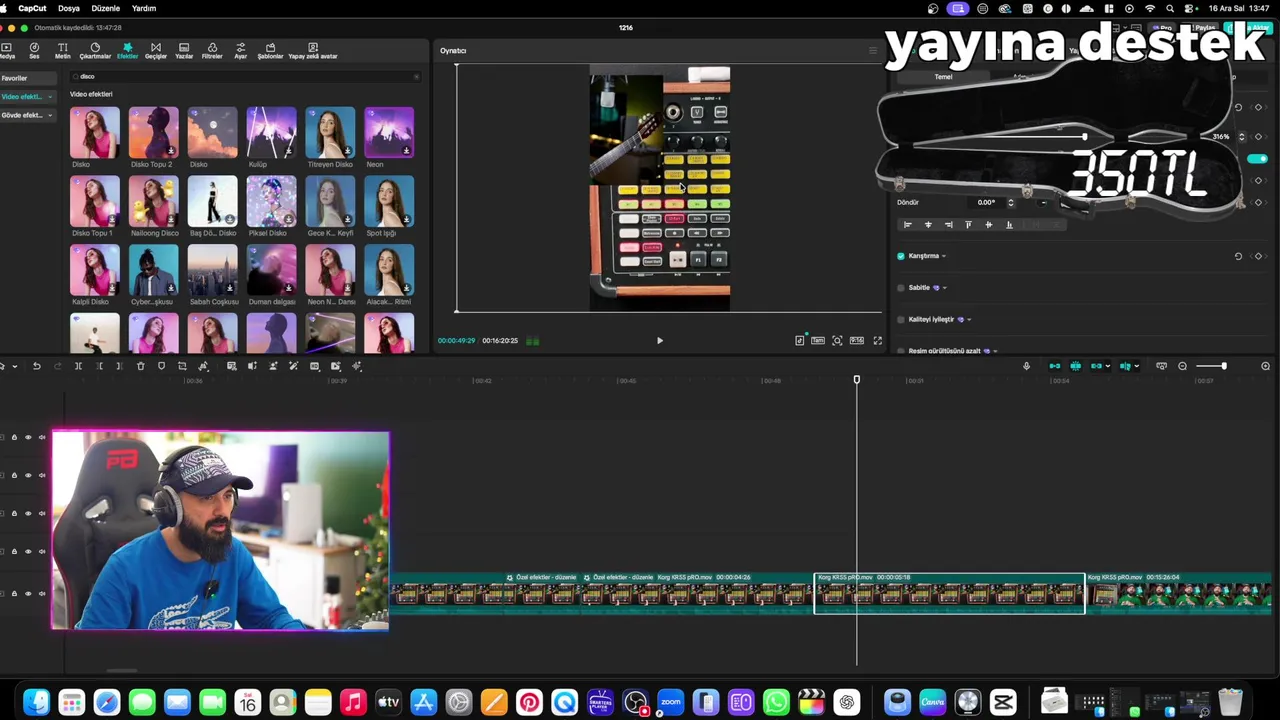The height and width of the screenshot is (720, 1280).
Task: Delete the selected clip with trash icon
Action: click(140, 366)
